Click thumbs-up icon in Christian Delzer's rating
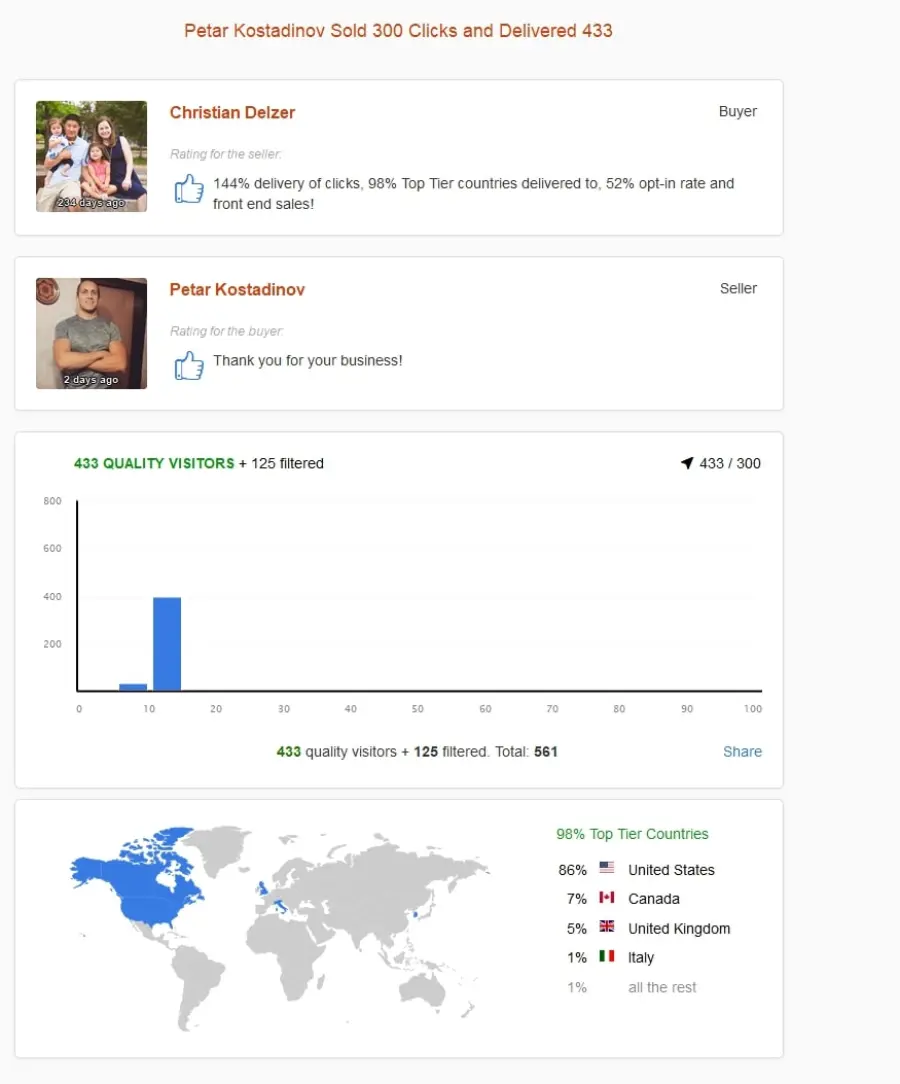900x1084 pixels. 189,188
